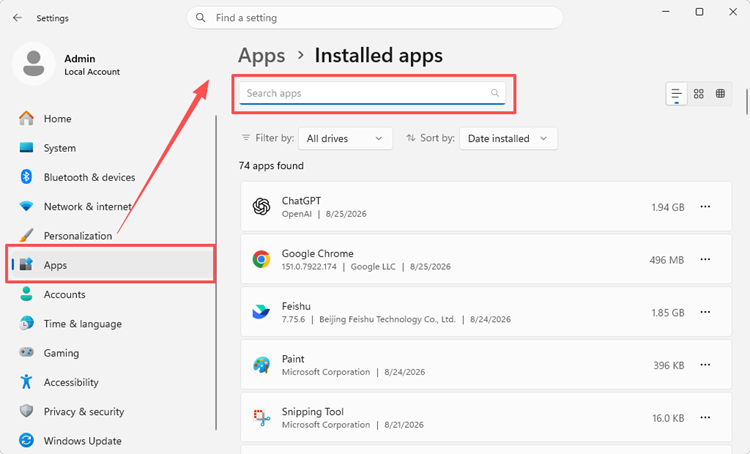This screenshot has width=750, height=454.
Task: Click the Google Chrome app icon
Action: [x=261, y=259]
